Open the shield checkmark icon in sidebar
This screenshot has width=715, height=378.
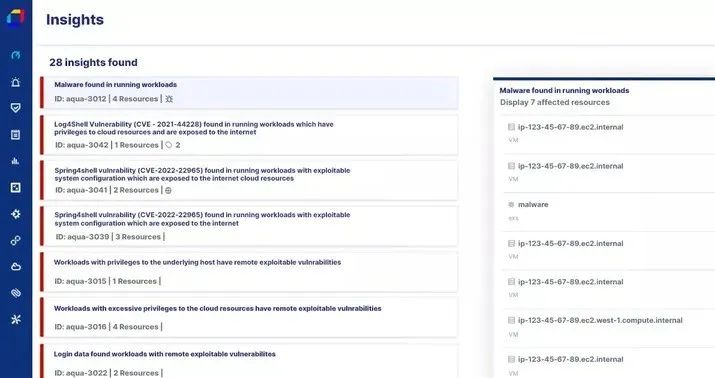16,108
